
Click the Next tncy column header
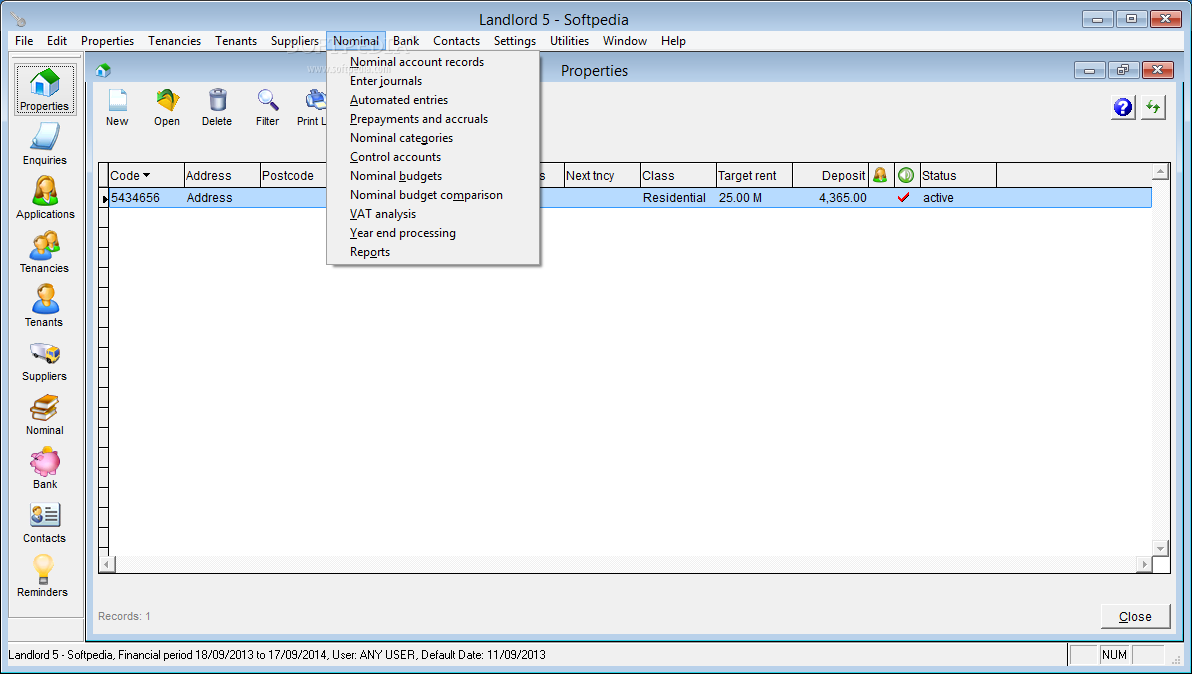click(x=602, y=176)
